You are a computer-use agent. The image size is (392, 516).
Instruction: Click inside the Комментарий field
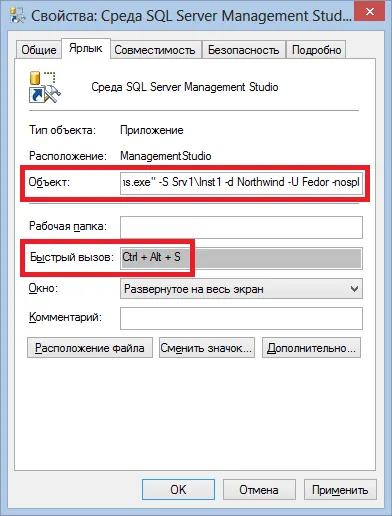tap(241, 318)
